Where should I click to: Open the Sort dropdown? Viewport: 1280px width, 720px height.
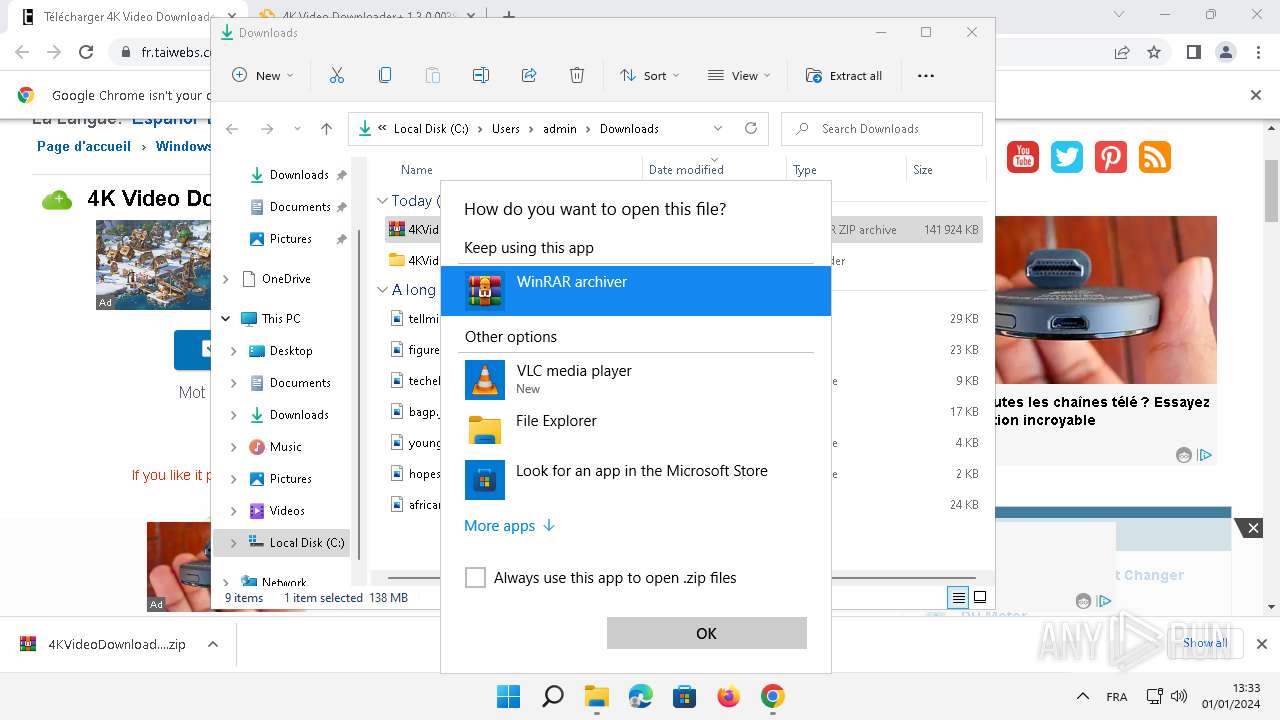649,75
